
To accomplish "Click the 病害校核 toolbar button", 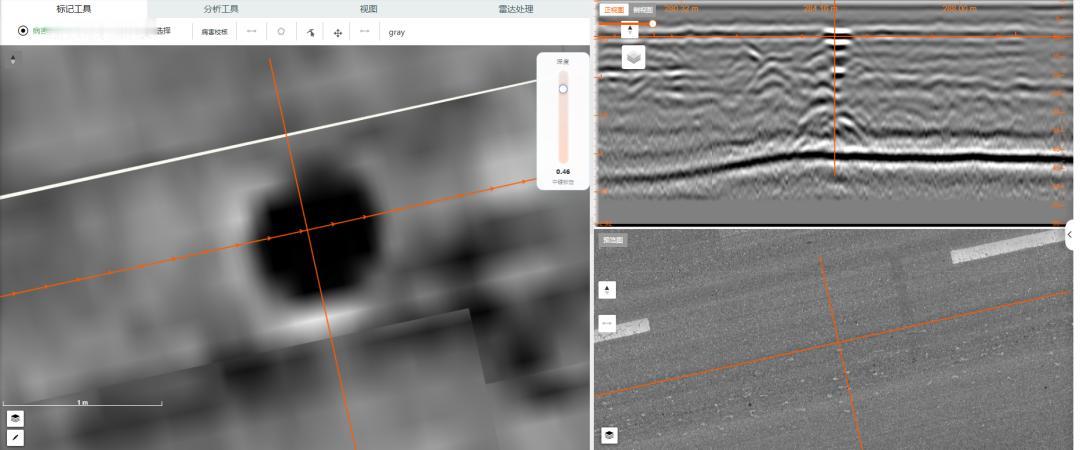I will [x=214, y=32].
